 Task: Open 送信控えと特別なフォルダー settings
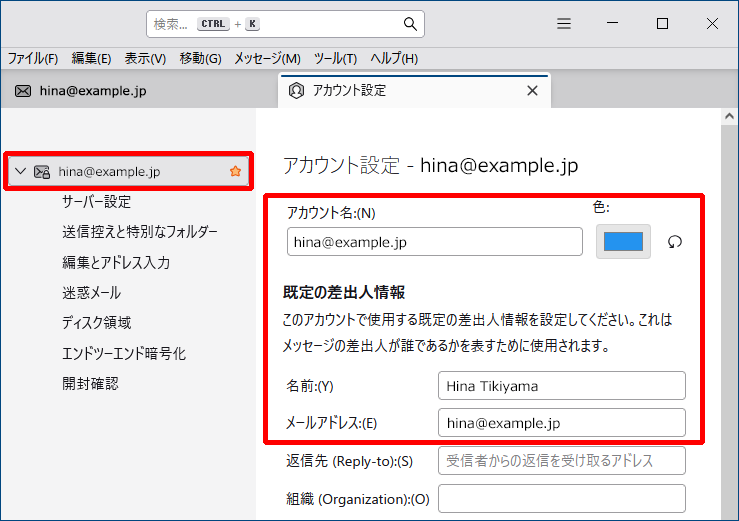click(140, 232)
